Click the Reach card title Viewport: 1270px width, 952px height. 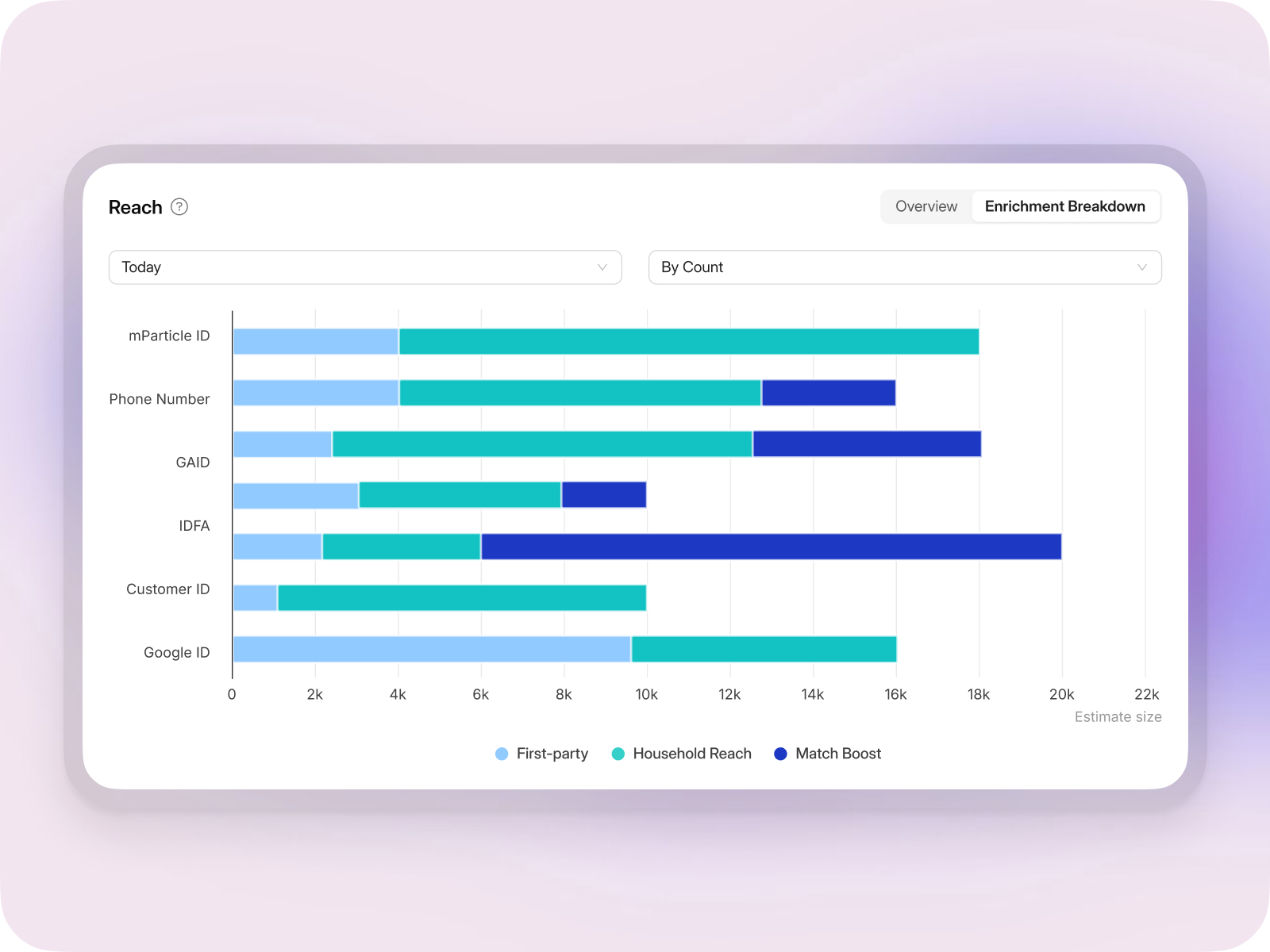pos(135,207)
